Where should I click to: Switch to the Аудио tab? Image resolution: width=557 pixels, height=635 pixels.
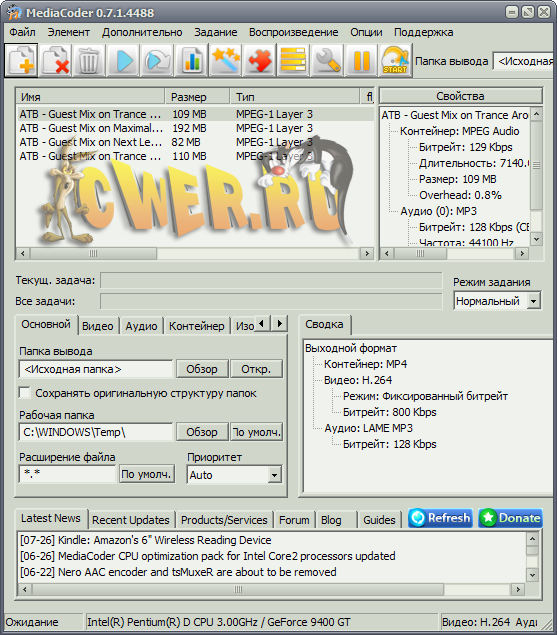click(141, 326)
